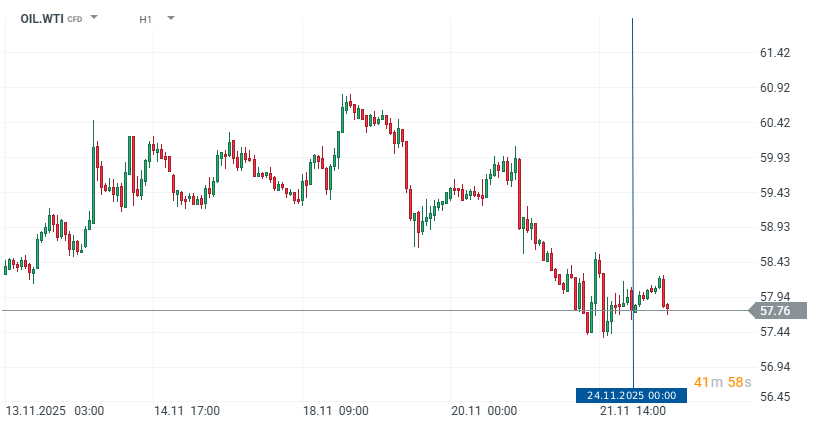
Task: Click the 56.45 bottom price label
Action: click(776, 397)
